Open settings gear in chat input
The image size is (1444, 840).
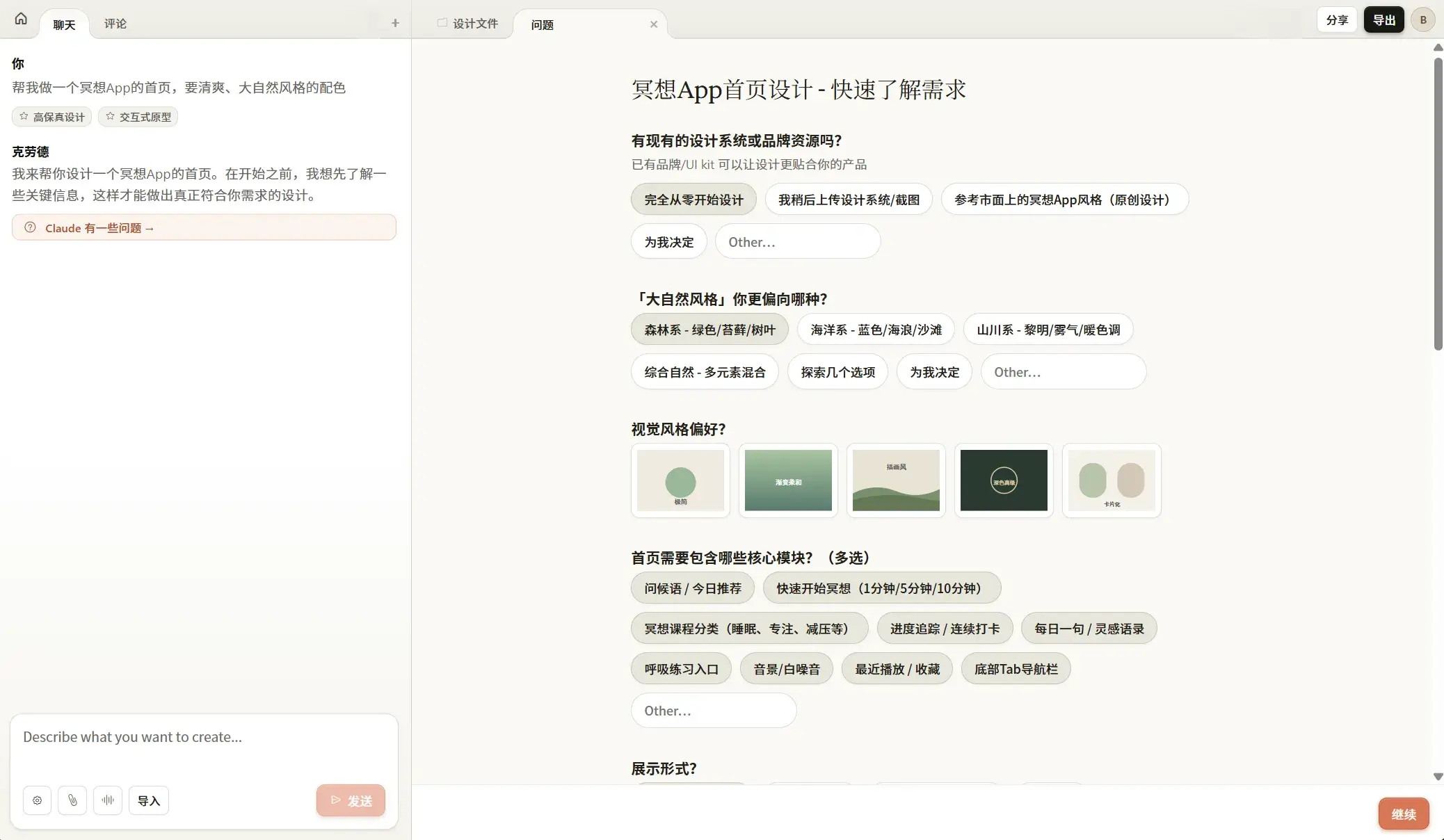tap(37, 800)
